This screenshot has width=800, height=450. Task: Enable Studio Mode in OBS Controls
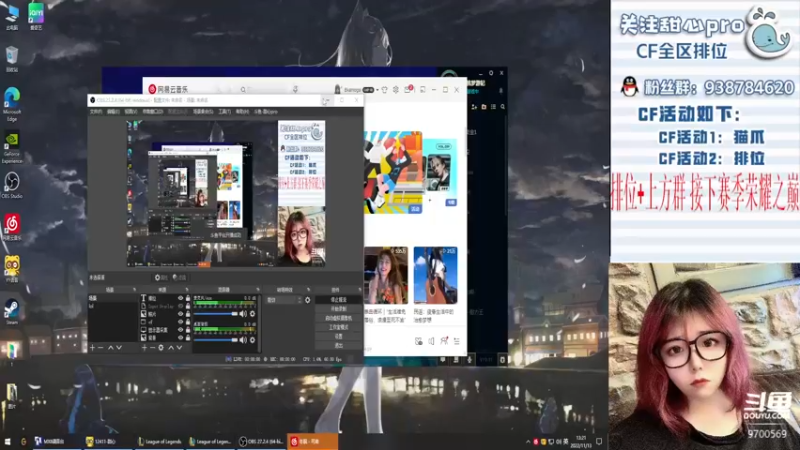pos(338,328)
